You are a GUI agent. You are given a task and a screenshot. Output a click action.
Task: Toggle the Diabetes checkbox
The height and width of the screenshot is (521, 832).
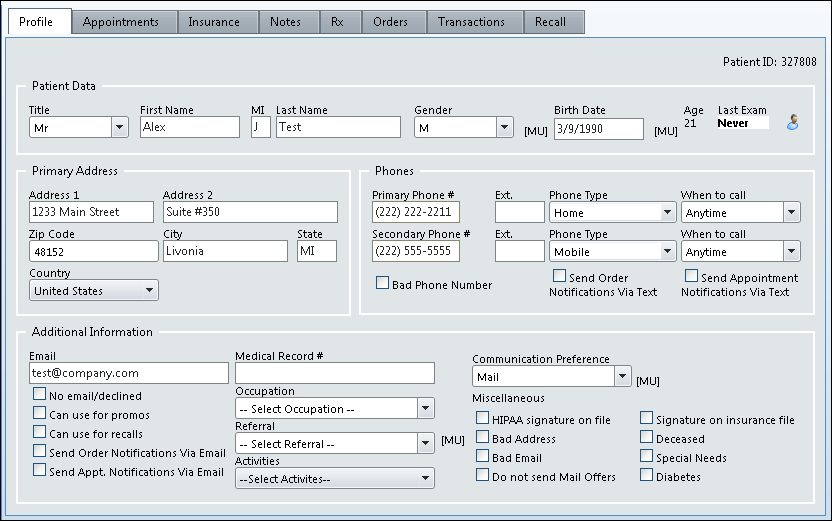pyautogui.click(x=647, y=476)
